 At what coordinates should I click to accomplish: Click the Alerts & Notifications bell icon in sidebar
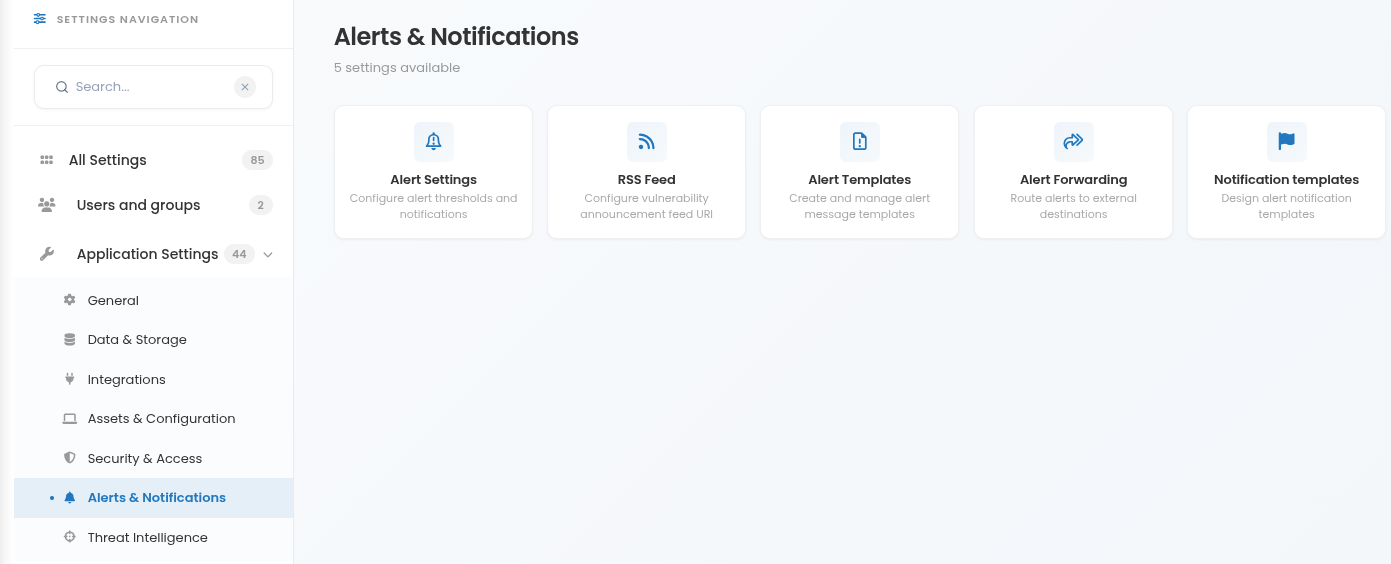[69, 497]
